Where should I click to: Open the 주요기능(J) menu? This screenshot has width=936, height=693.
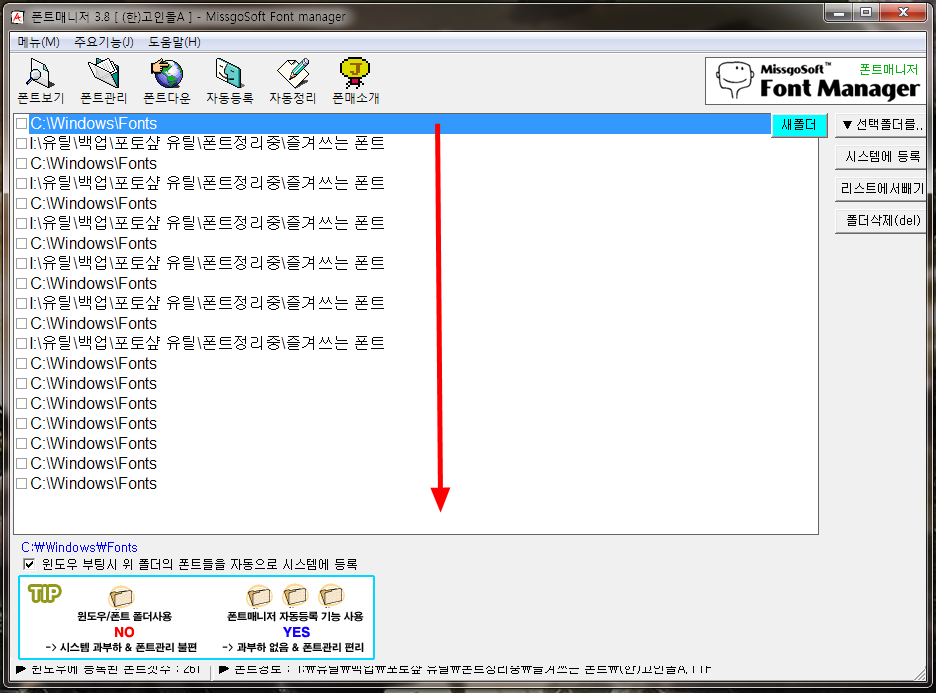point(104,42)
